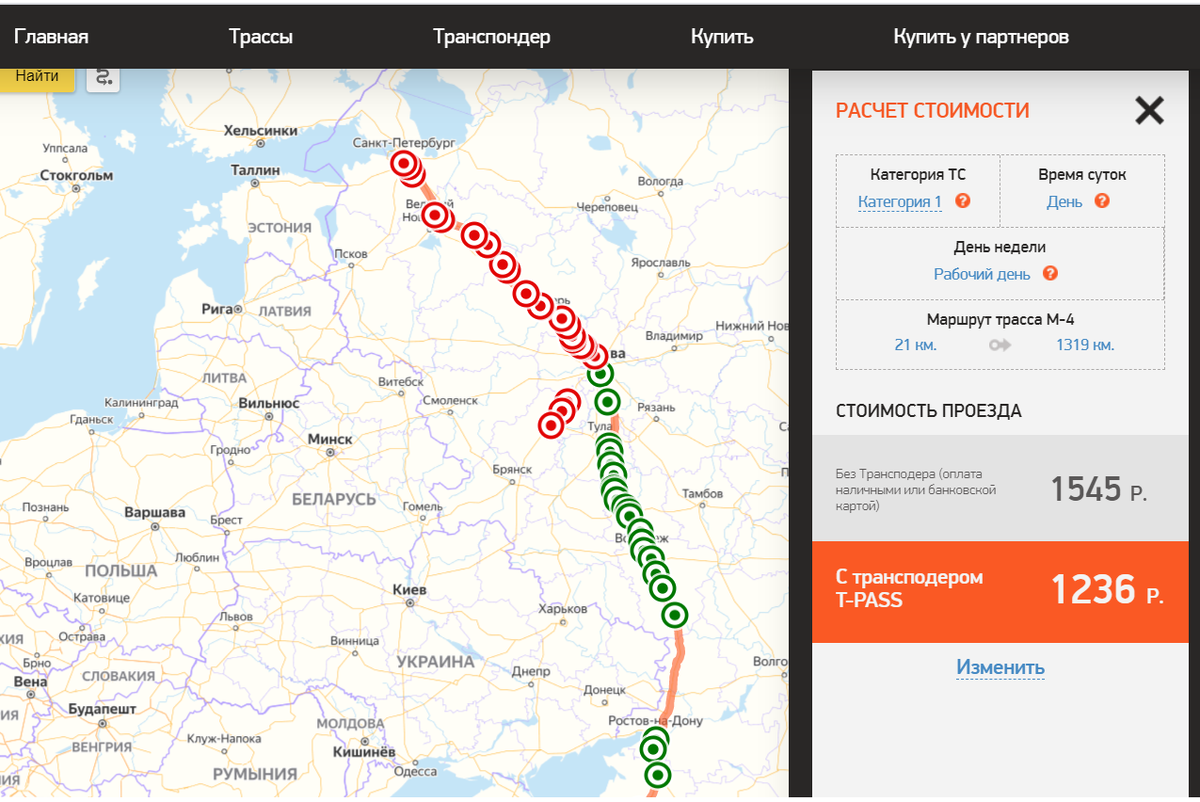Close the РАСЧЕТ СТОИМОСТИ panel
The height and width of the screenshot is (802, 1200).
[x=1148, y=112]
